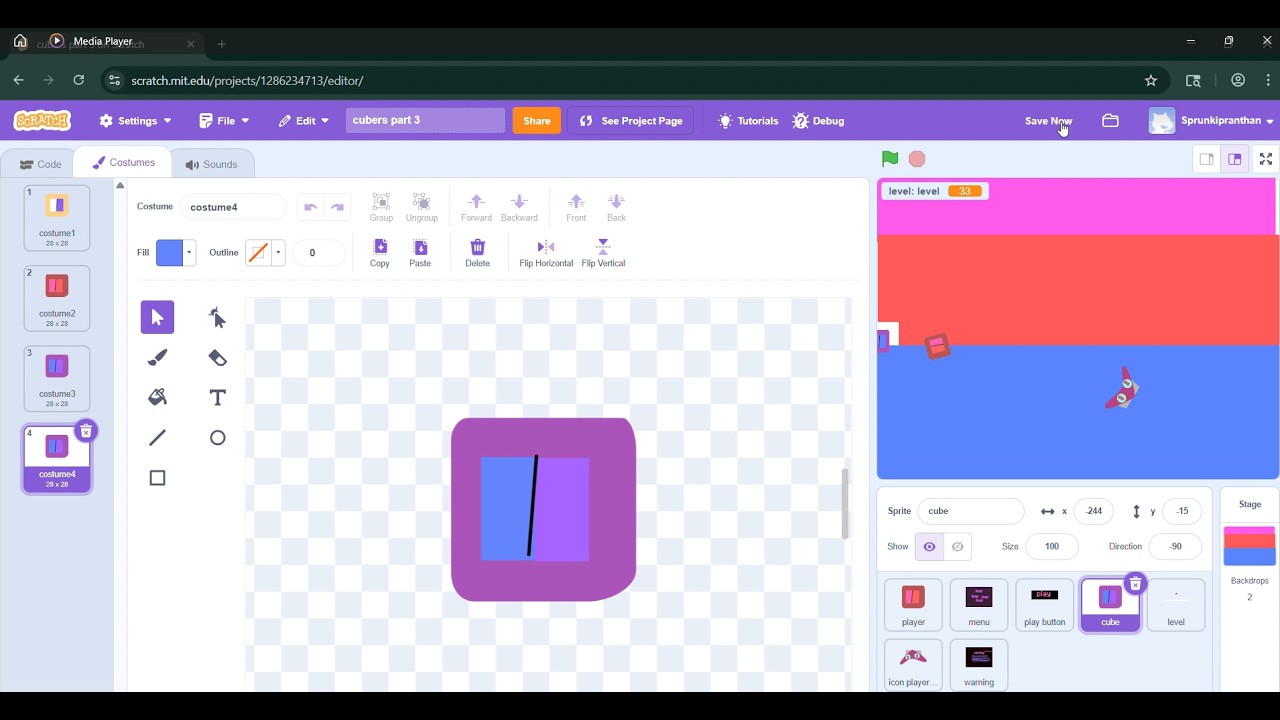1280x720 pixels.
Task: Select the warning sprite
Action: click(979, 665)
